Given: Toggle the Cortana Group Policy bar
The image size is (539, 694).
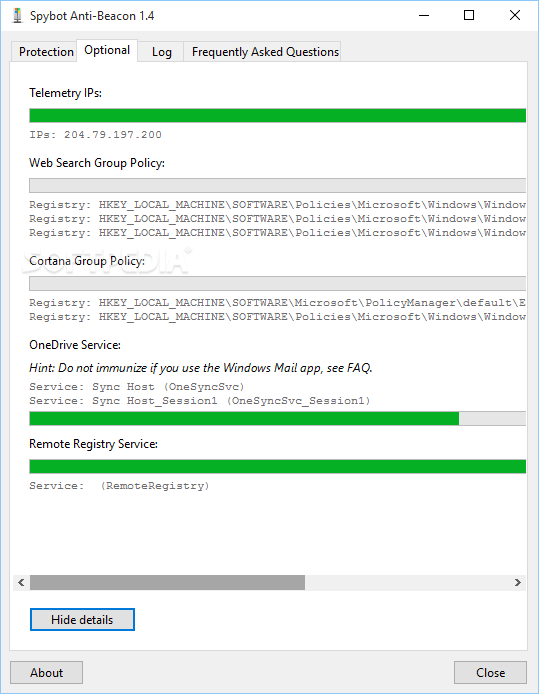Looking at the screenshot, I should (277, 283).
